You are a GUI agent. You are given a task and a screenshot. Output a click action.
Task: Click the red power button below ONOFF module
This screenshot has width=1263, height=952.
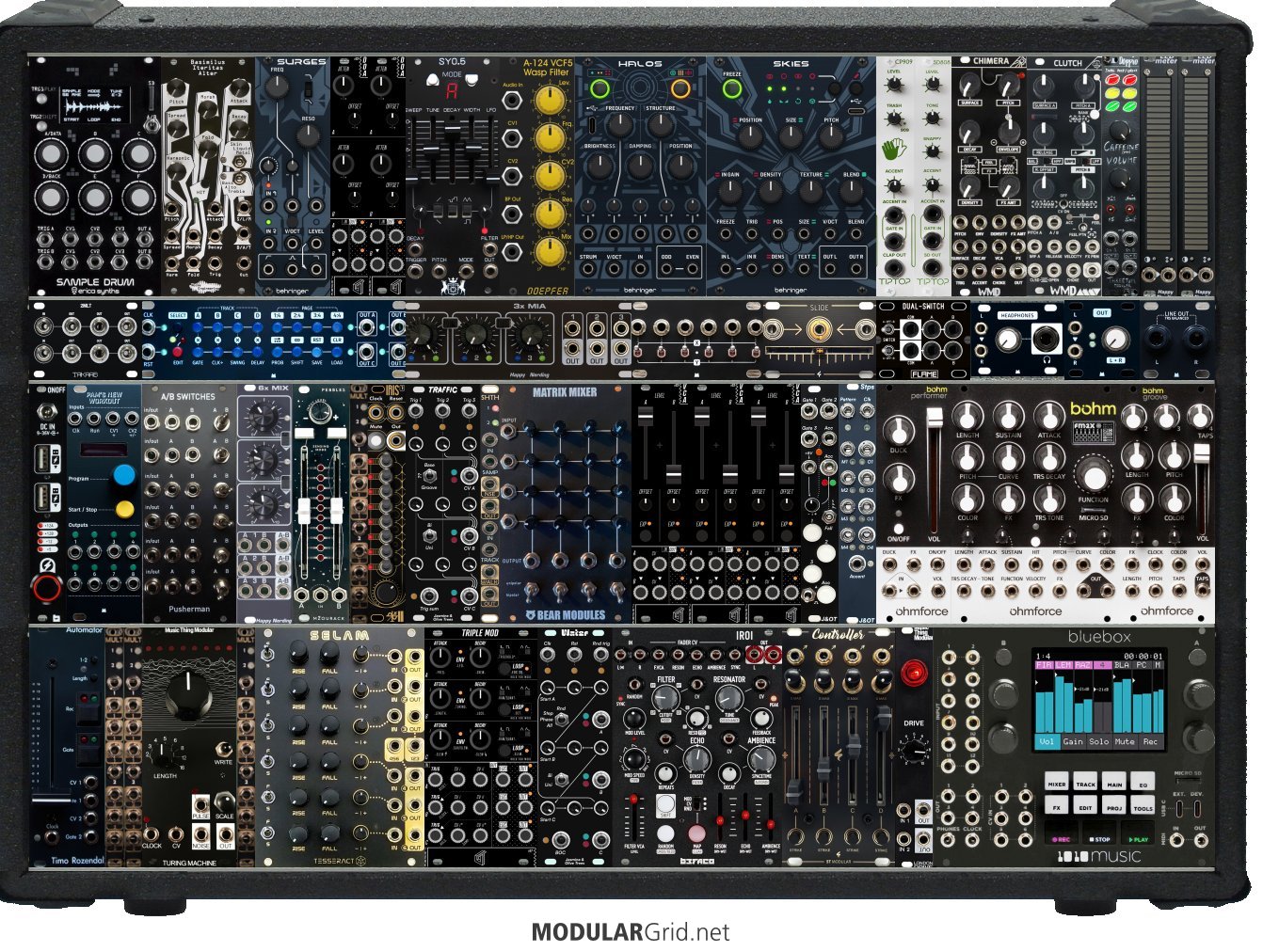pyautogui.click(x=47, y=589)
